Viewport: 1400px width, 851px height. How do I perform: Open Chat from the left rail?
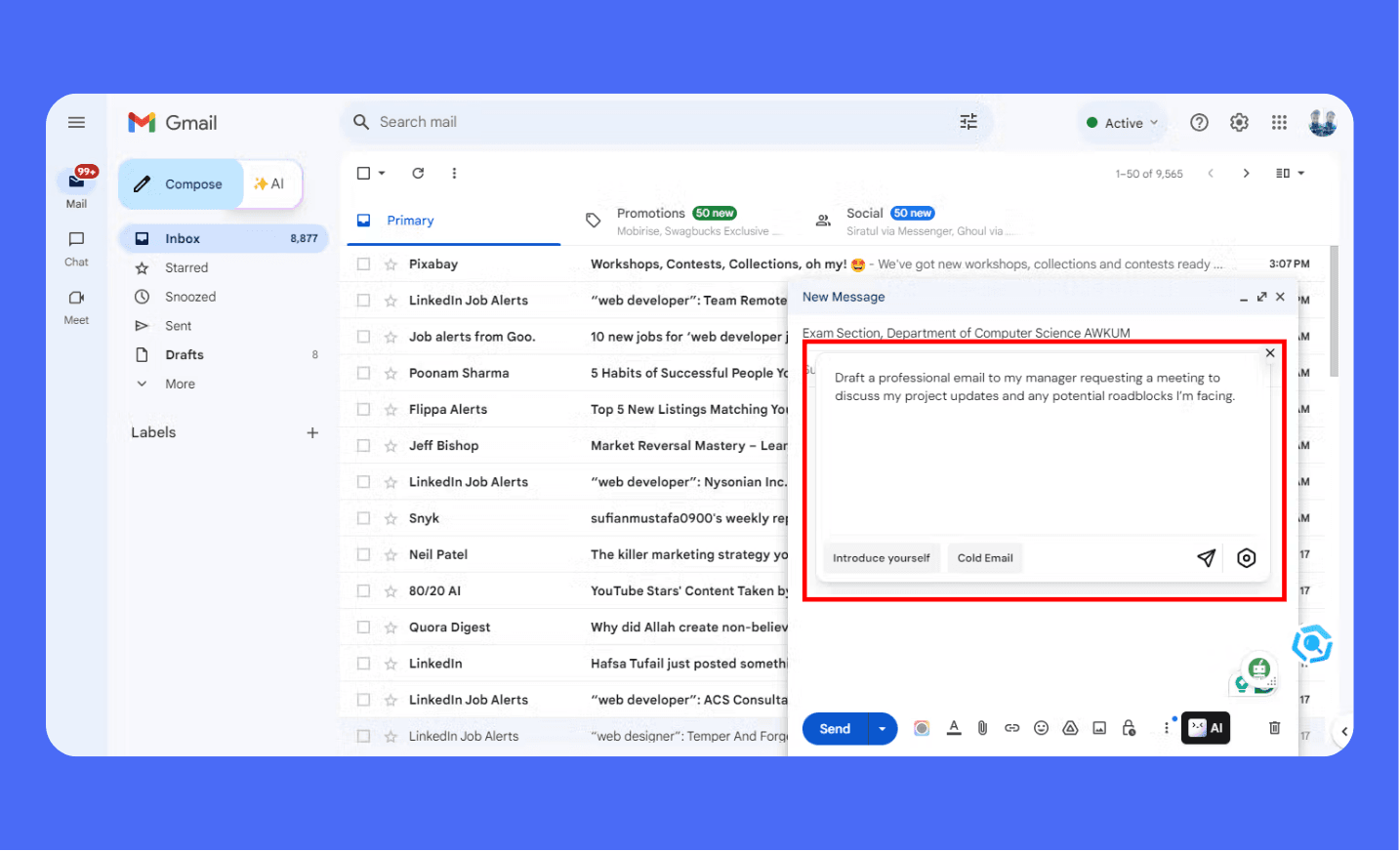[76, 249]
